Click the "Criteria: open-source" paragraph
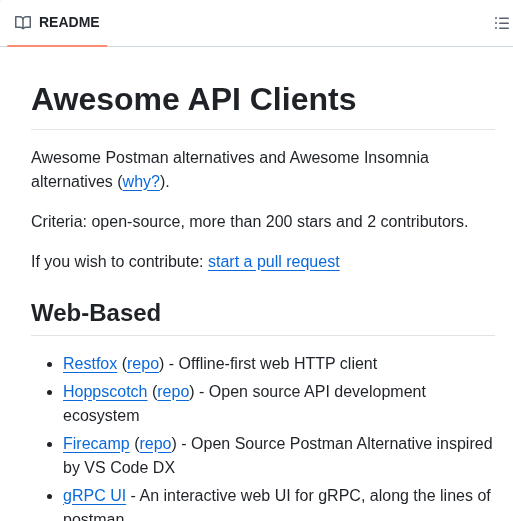Screen dimensions: 513x521 250,222
